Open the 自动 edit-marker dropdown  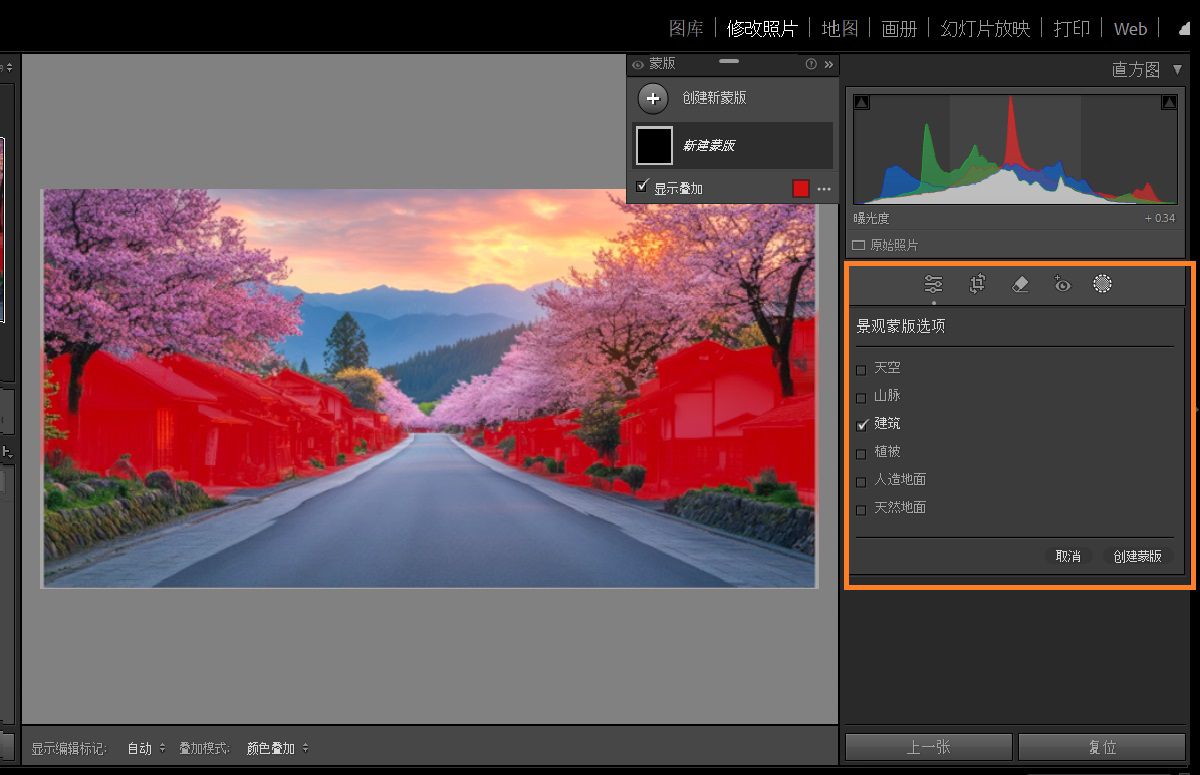144,747
